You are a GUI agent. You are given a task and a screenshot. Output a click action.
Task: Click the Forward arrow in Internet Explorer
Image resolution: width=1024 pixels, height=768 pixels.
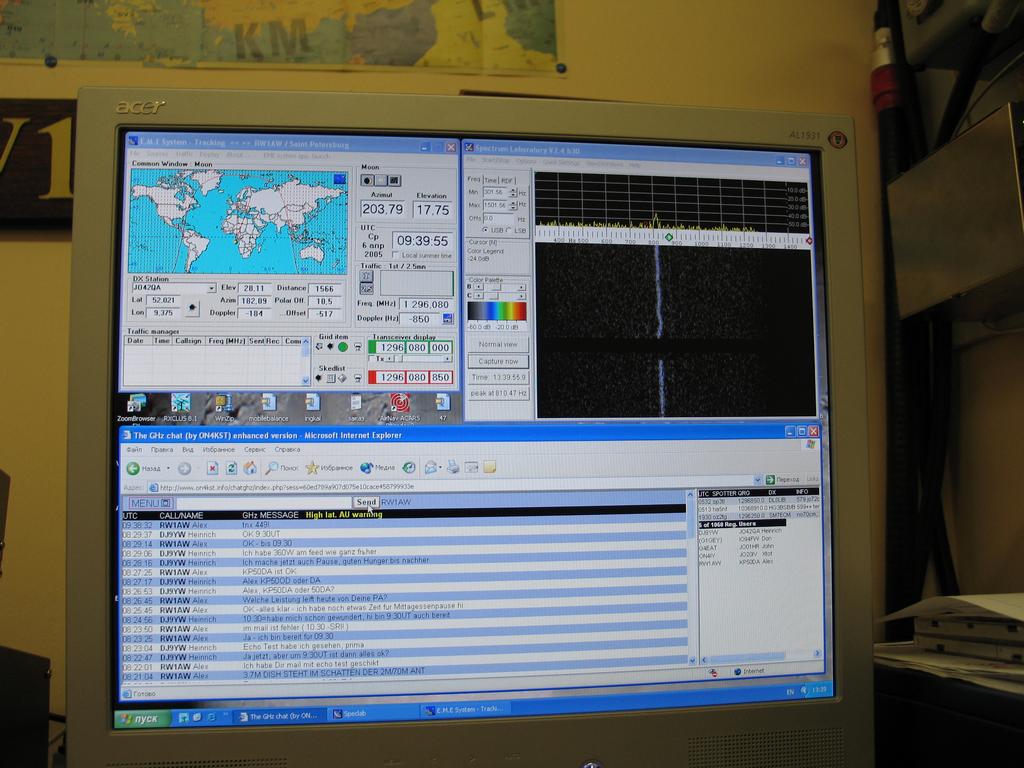(x=185, y=468)
